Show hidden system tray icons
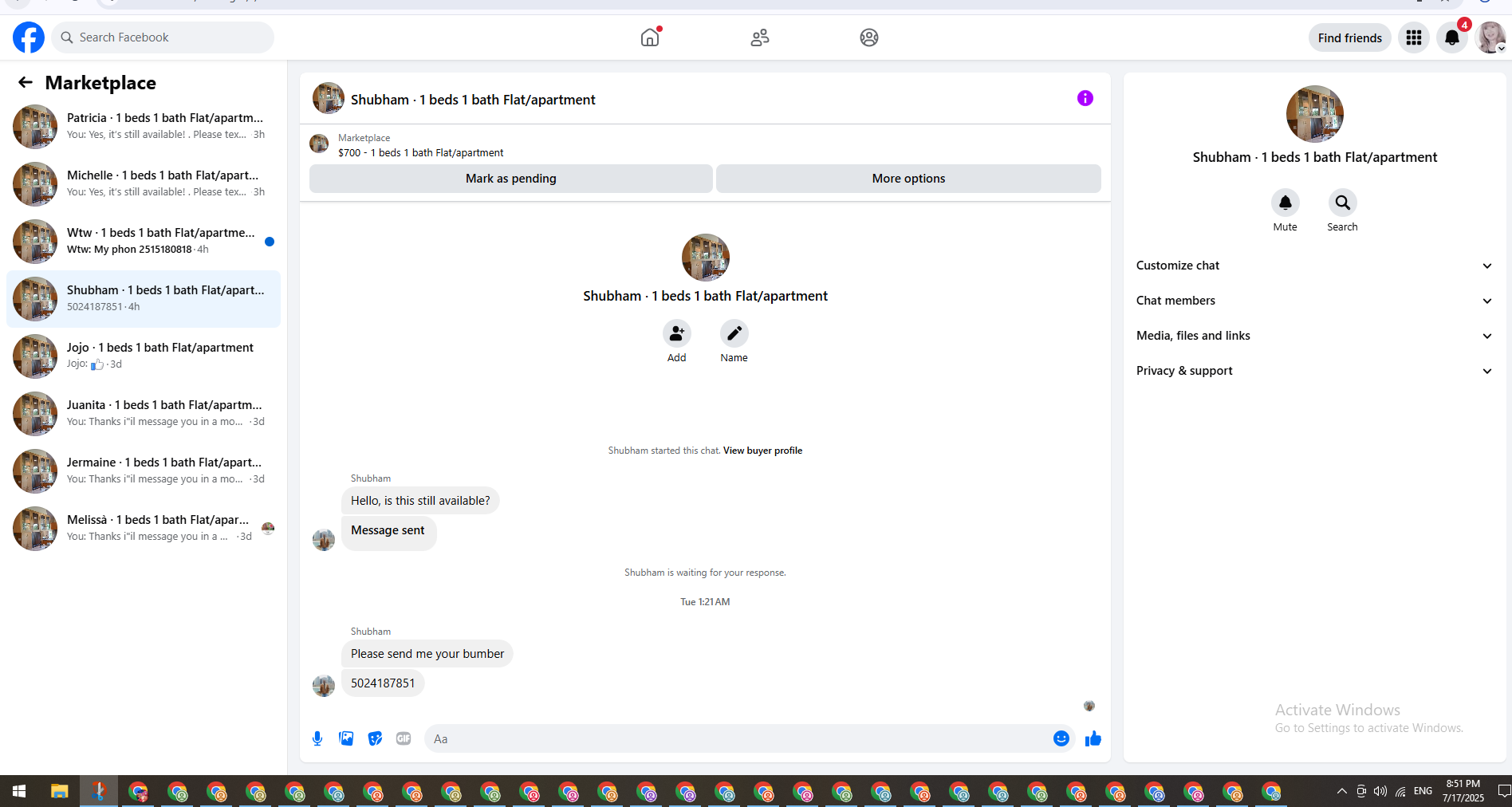The width and height of the screenshot is (1512, 807). tap(1342, 791)
